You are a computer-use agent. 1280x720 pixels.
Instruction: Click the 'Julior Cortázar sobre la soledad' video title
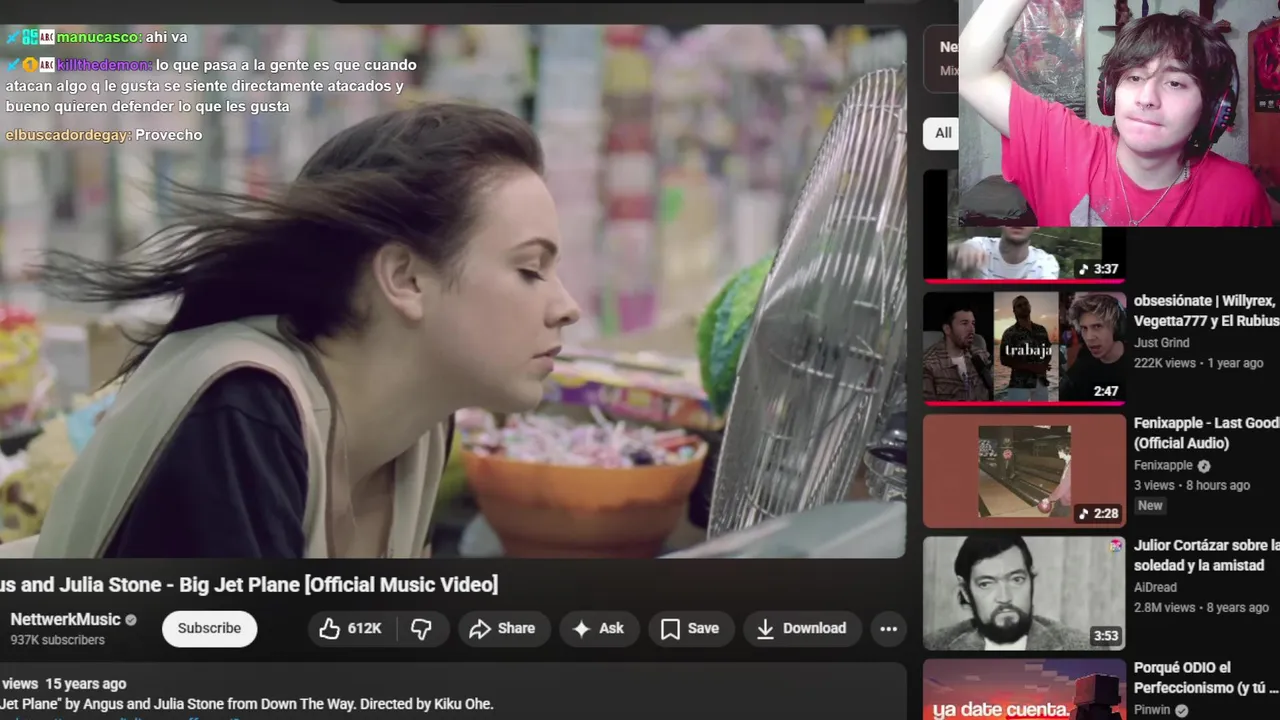tap(1206, 555)
